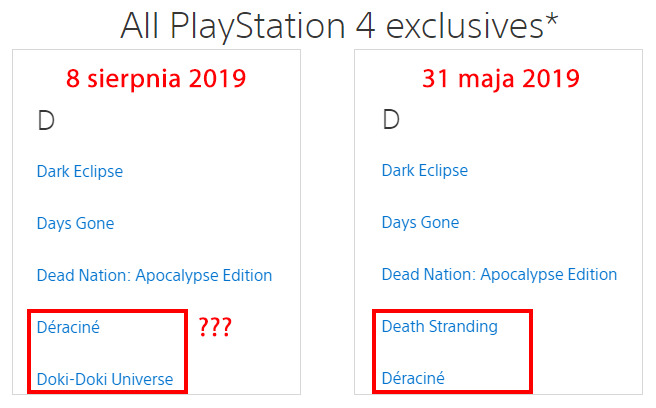Click Days Gone in the August 2019 list
Viewport: 656px width, 408px height.
point(75,223)
